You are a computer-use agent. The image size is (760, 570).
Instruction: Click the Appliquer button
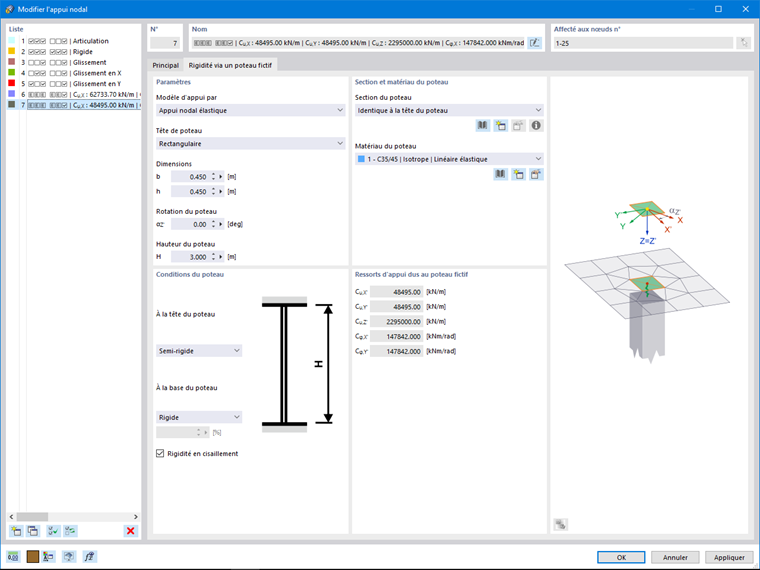click(x=729, y=557)
